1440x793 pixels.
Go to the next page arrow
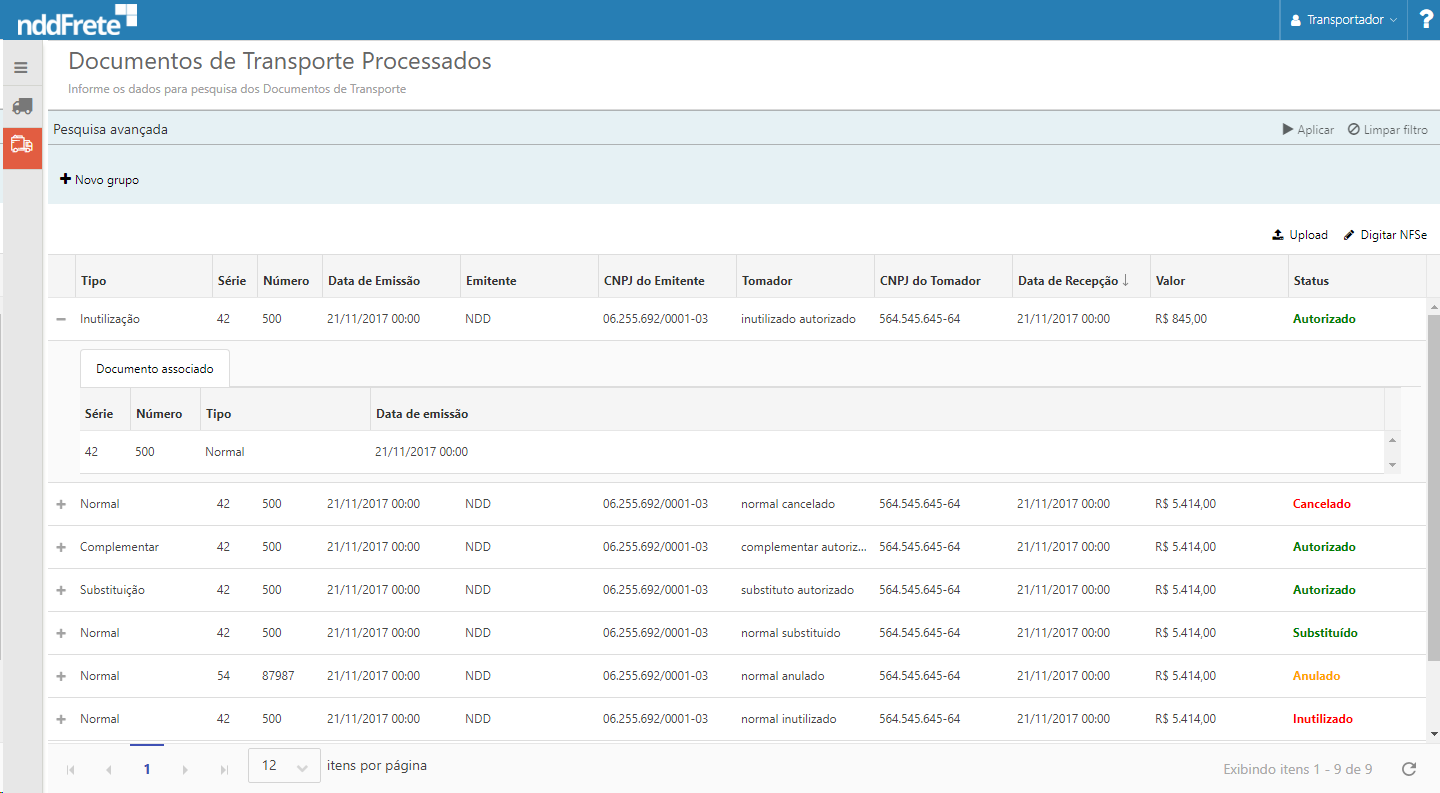click(x=185, y=769)
